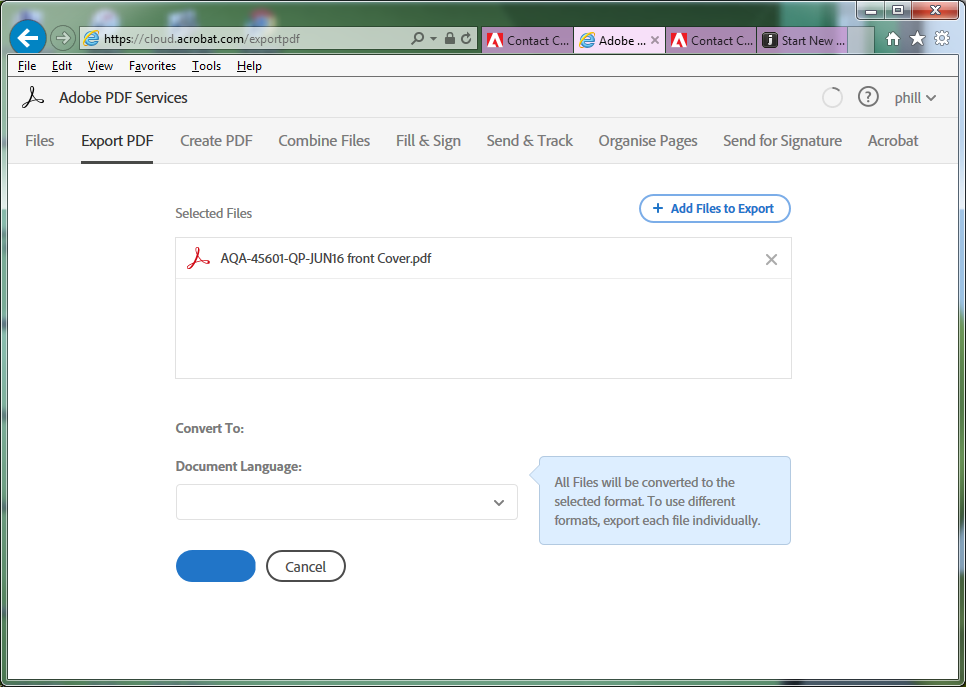Image resolution: width=966 pixels, height=687 pixels.
Task: Select AQA-45601-QP-JUN16 front Cover.pdf file name
Action: (x=326, y=258)
